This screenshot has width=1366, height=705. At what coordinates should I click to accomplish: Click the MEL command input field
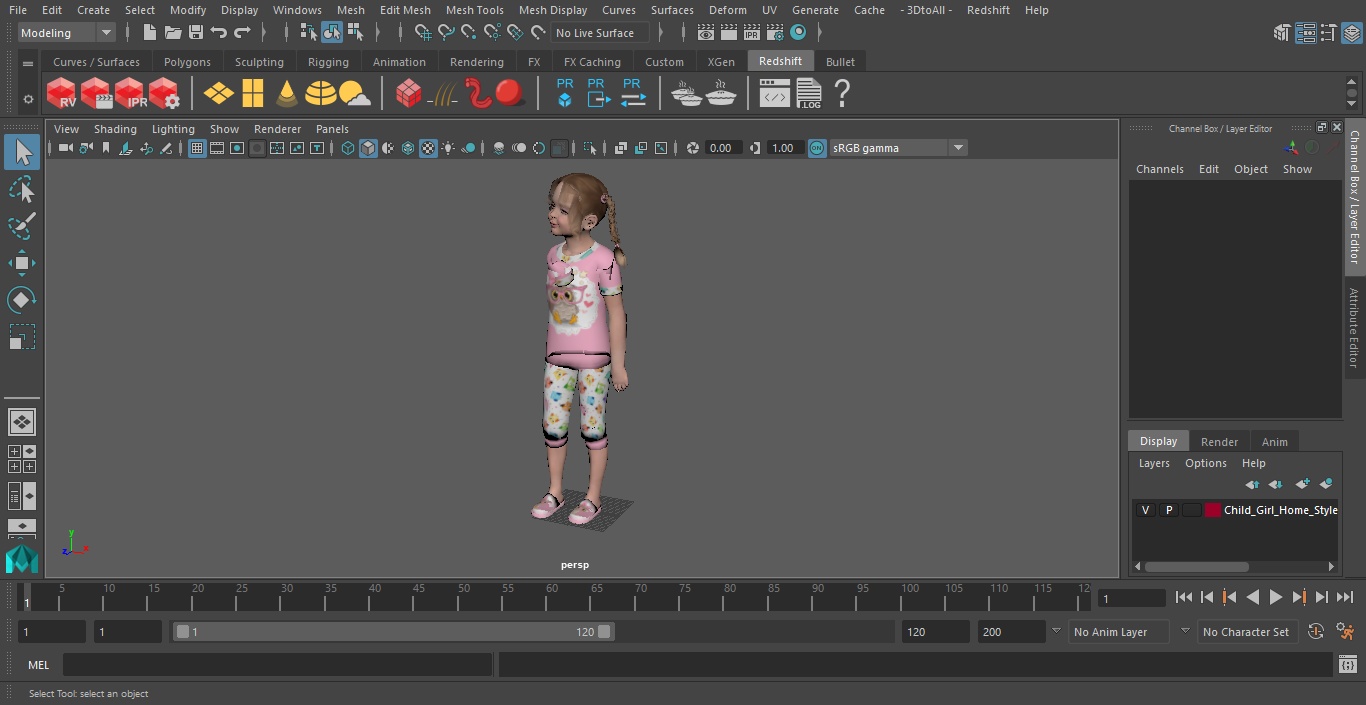point(277,665)
